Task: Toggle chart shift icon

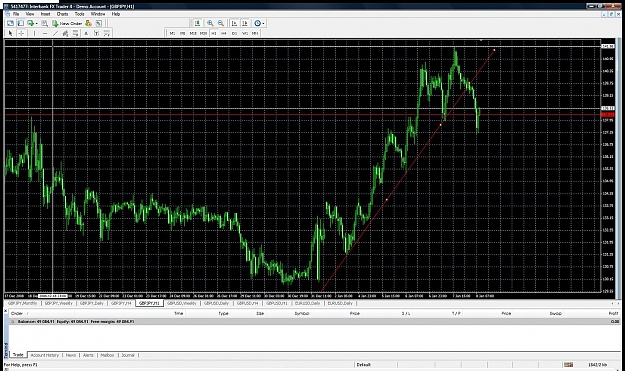Action: pyautogui.click(x=244, y=24)
